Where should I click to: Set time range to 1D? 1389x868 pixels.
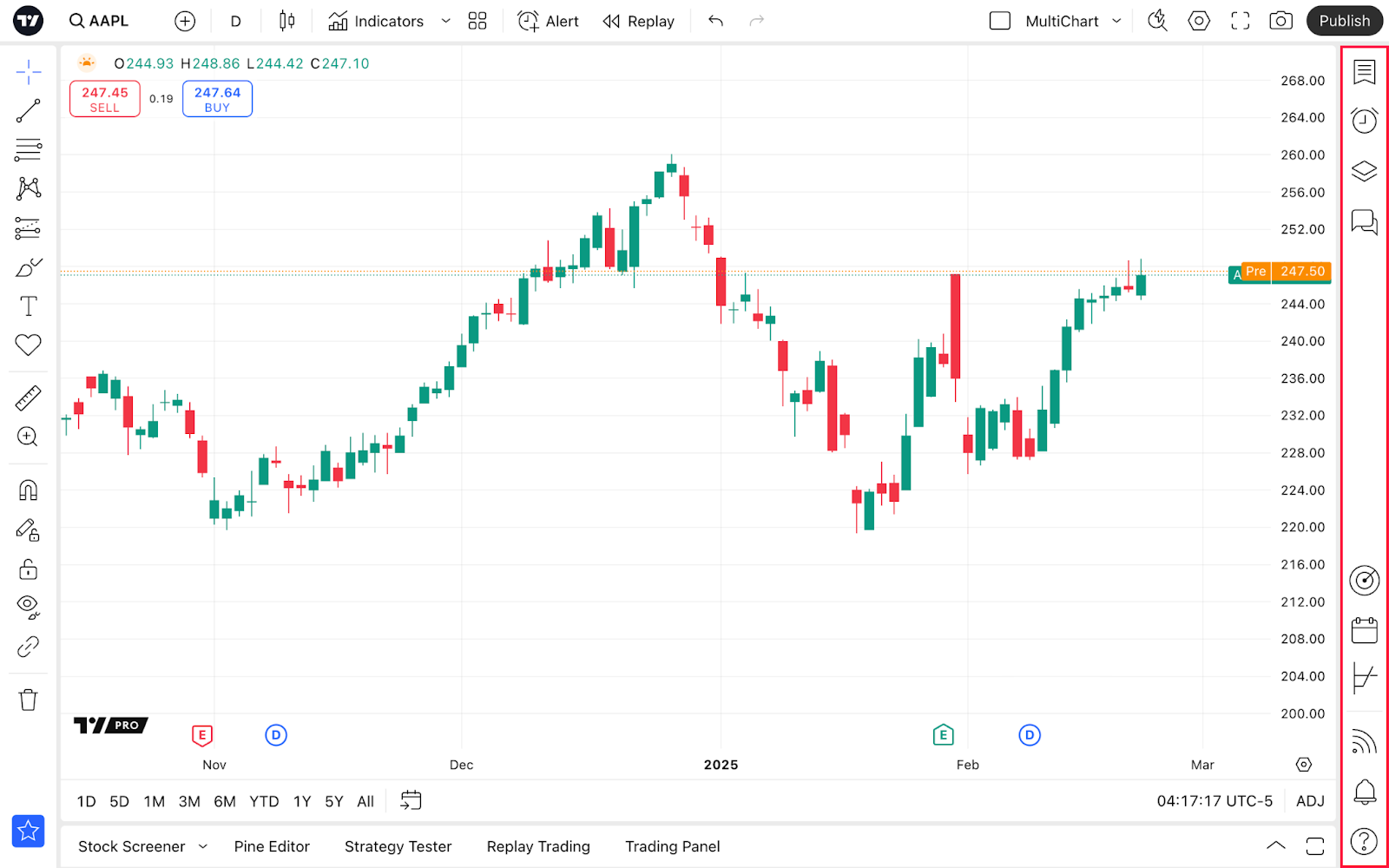tap(86, 801)
